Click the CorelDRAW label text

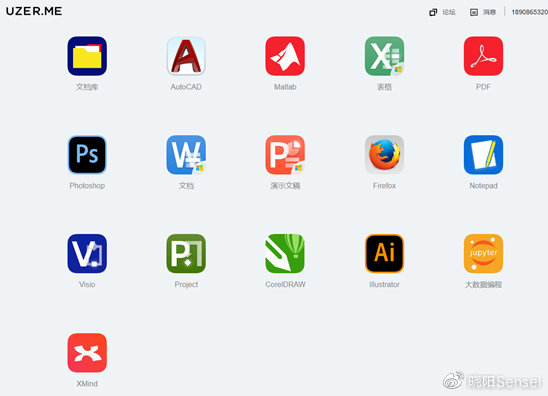tap(285, 285)
